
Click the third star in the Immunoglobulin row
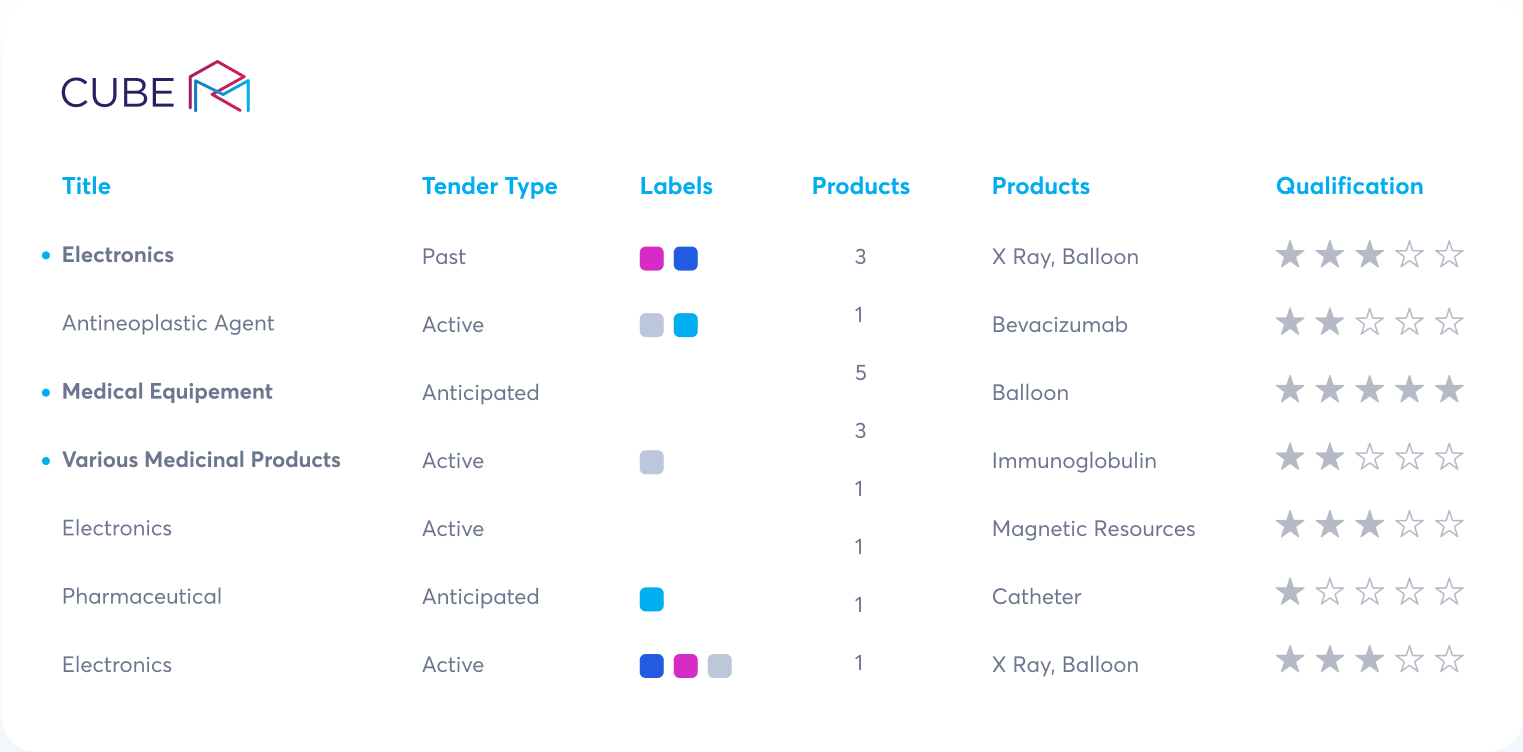point(1369,457)
